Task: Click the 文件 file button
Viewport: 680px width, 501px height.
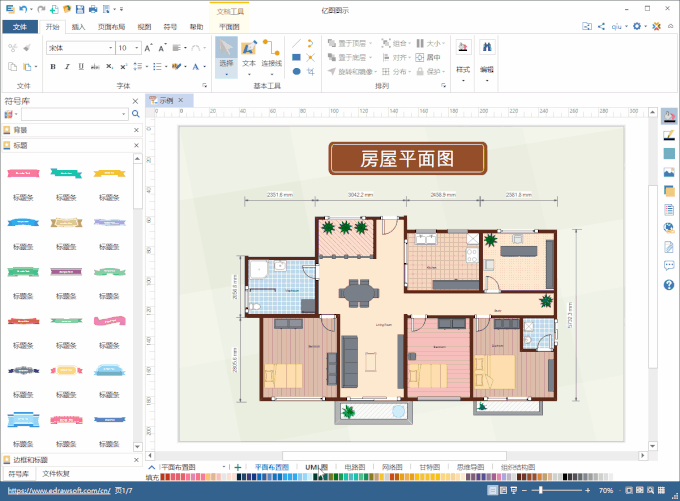Action: [20, 27]
